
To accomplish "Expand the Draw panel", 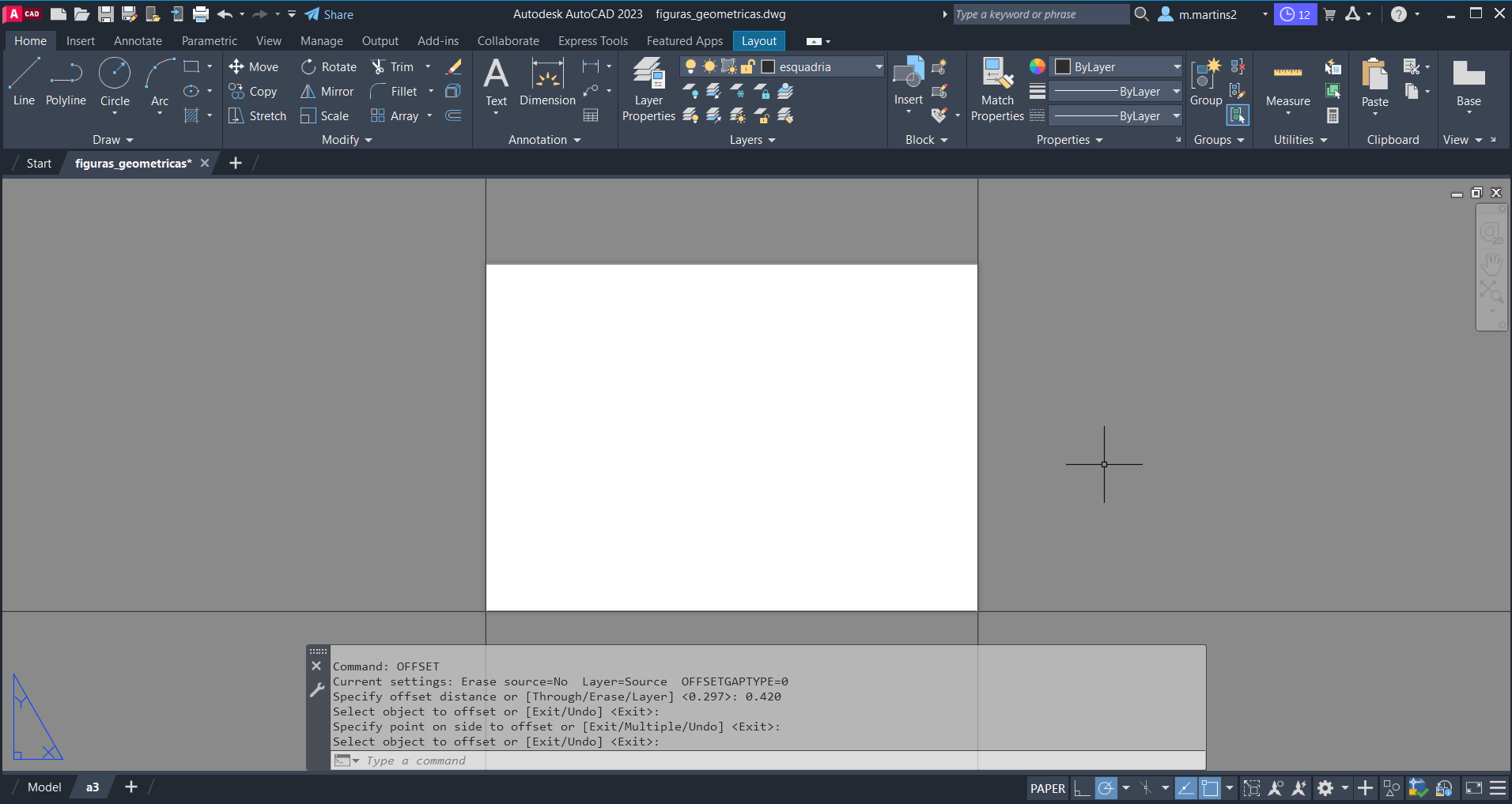I will point(112,140).
